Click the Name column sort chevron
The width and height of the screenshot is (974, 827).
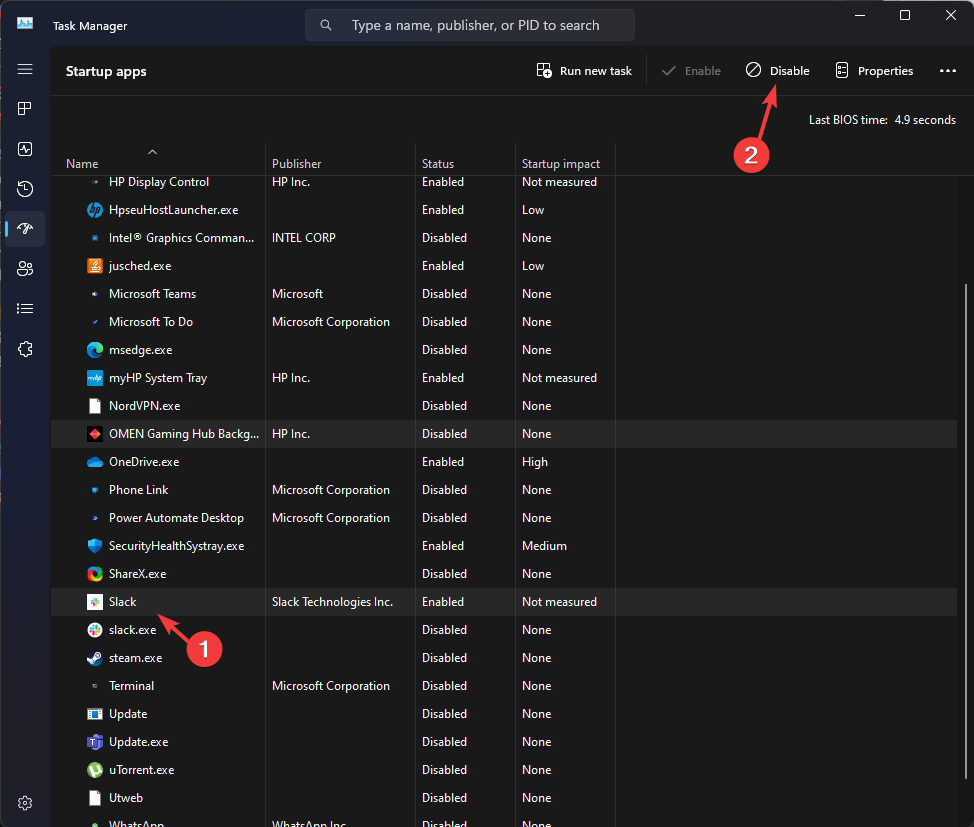coord(153,152)
